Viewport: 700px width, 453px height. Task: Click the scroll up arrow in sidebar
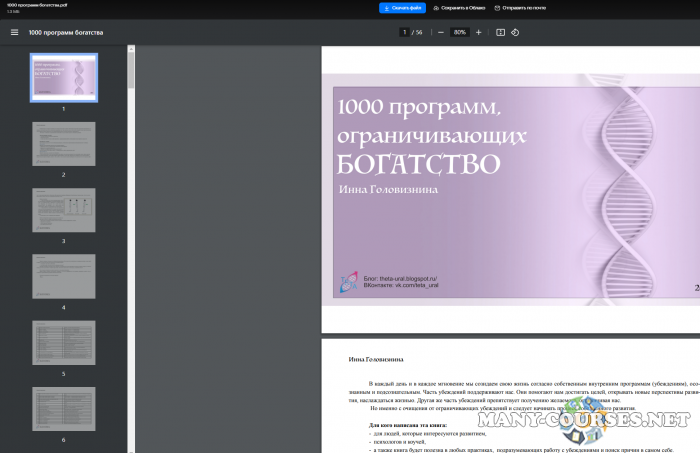(x=131, y=50)
